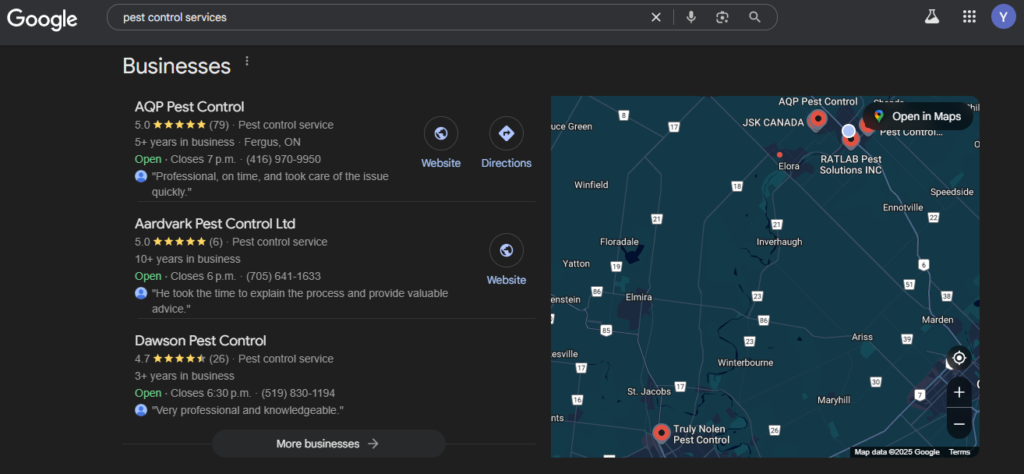1024x474 pixels.
Task: Start voice search with the microphone icon
Action: coord(691,18)
